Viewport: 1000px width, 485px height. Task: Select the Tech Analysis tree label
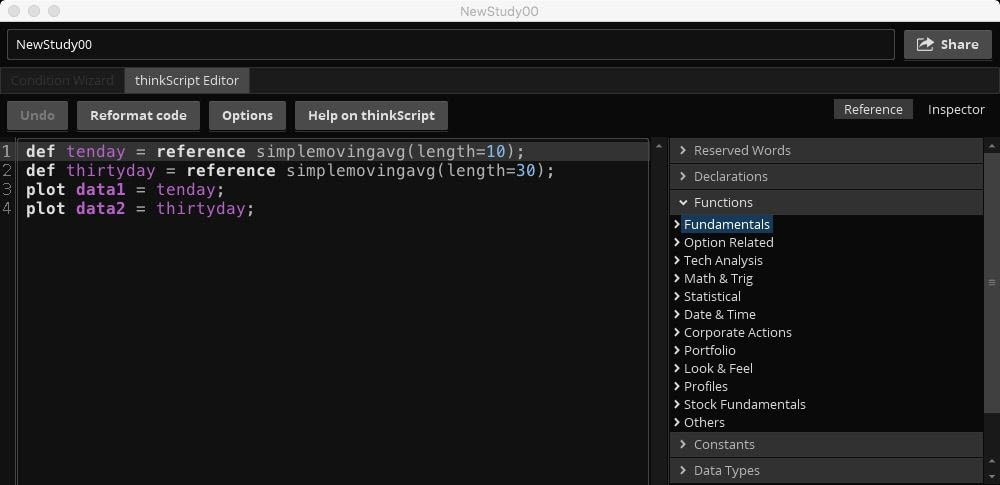(x=723, y=260)
